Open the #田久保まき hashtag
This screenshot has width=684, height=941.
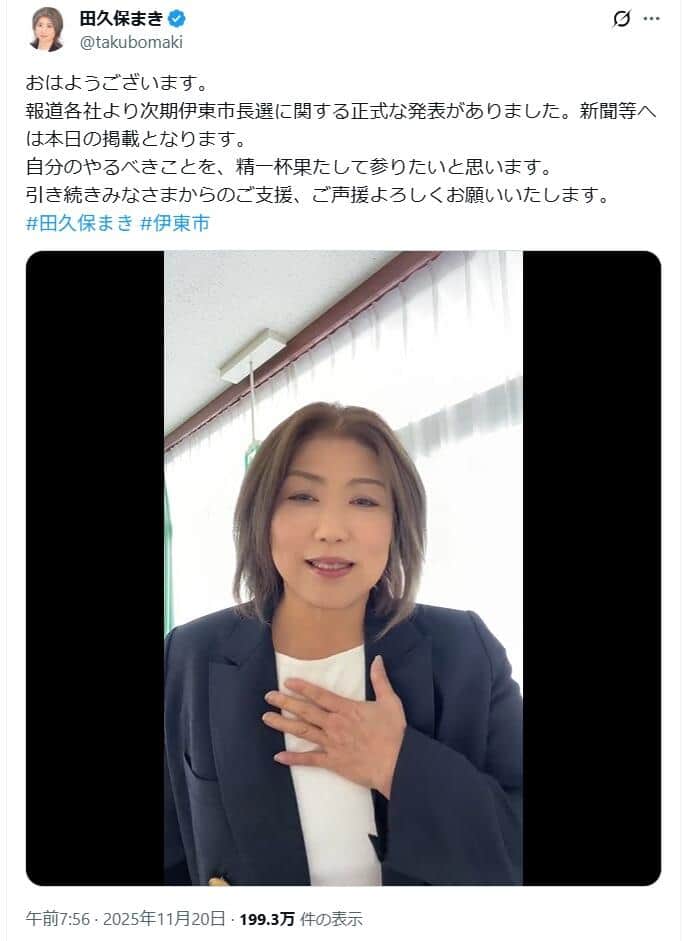coord(79,224)
